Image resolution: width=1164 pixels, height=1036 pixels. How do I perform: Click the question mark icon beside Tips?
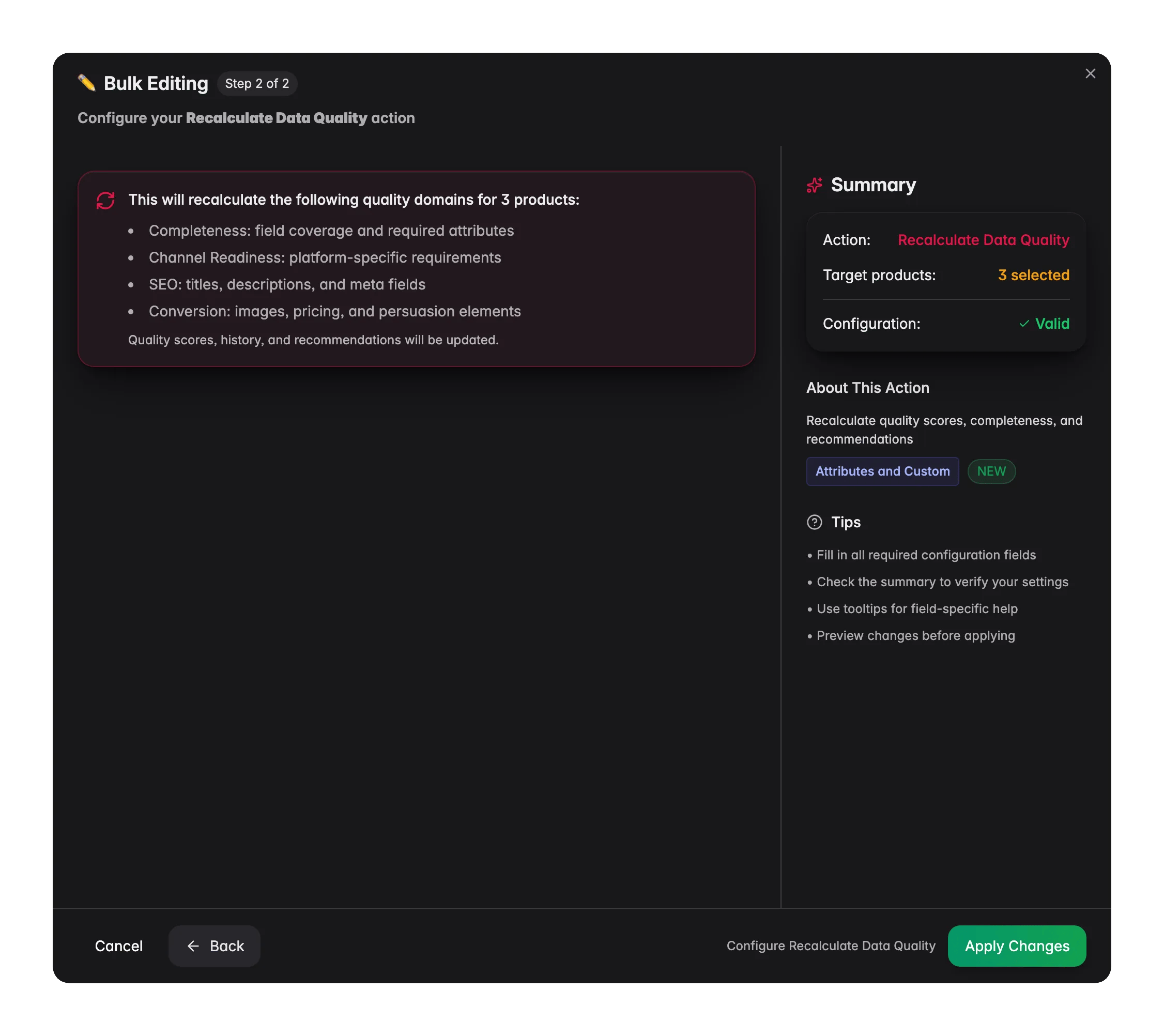(815, 522)
